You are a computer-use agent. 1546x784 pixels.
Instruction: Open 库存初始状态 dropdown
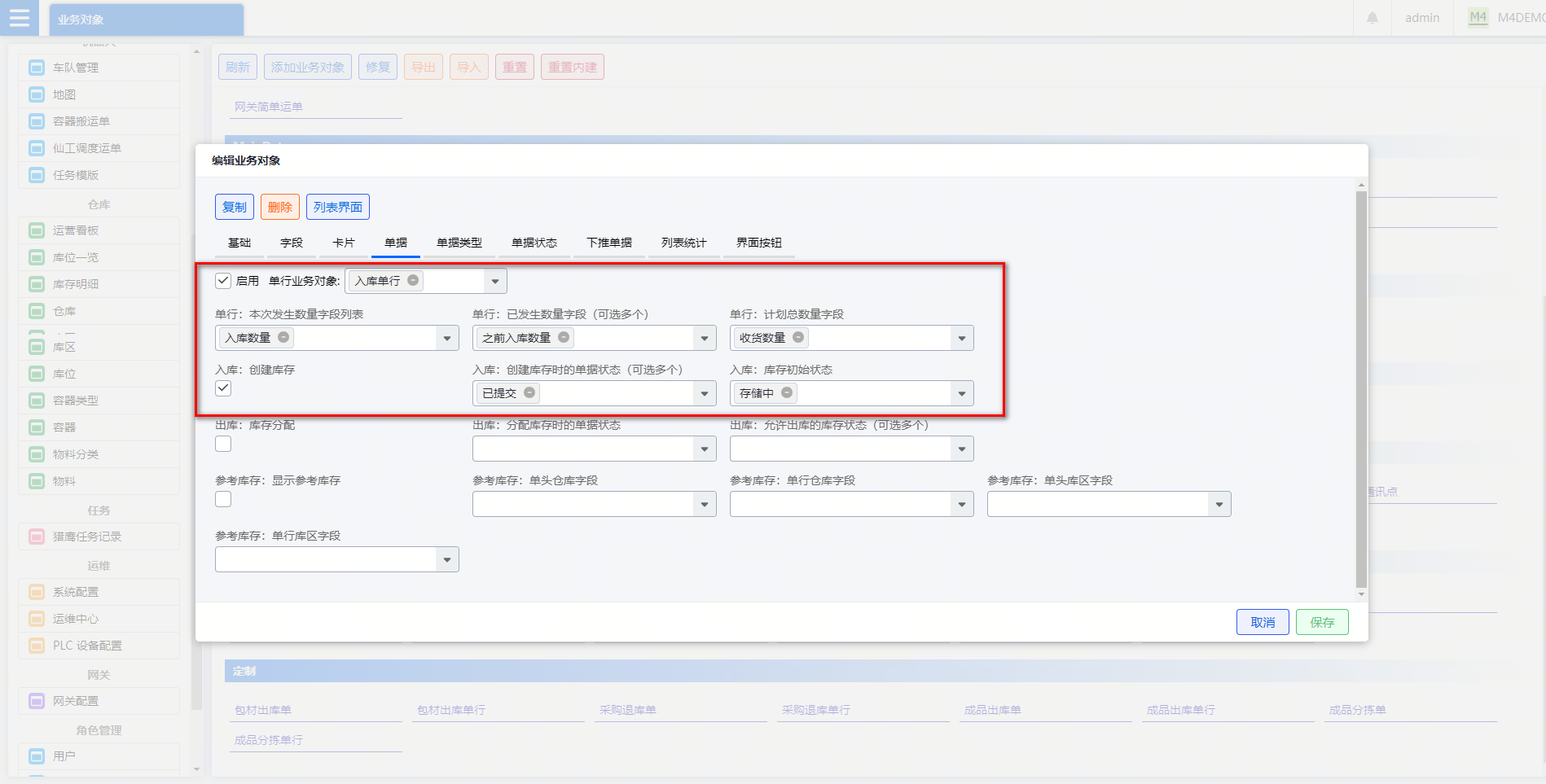(x=962, y=393)
